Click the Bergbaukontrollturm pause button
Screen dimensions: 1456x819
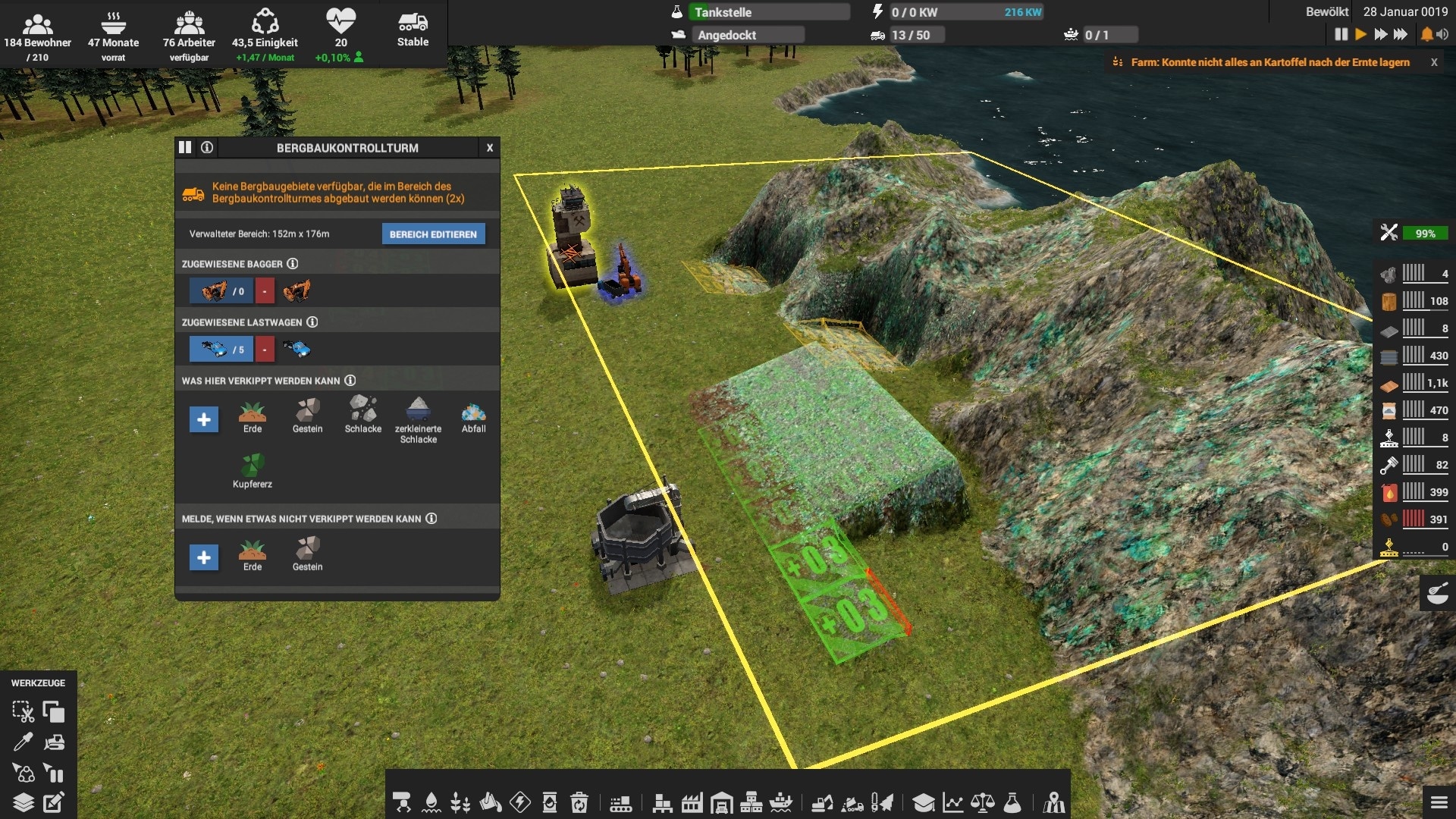coord(186,148)
